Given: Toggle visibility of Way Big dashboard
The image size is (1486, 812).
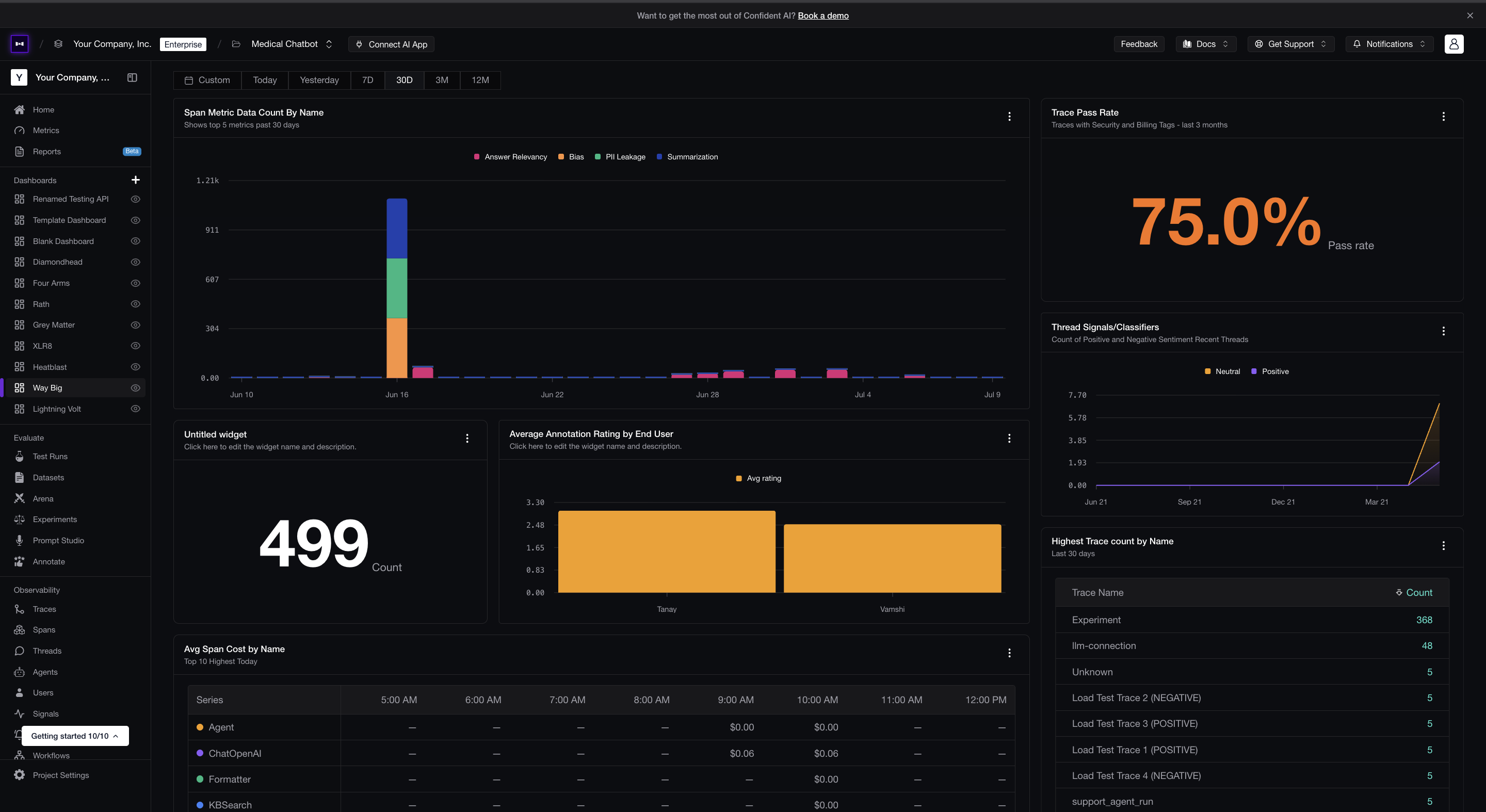Looking at the screenshot, I should [x=136, y=387].
